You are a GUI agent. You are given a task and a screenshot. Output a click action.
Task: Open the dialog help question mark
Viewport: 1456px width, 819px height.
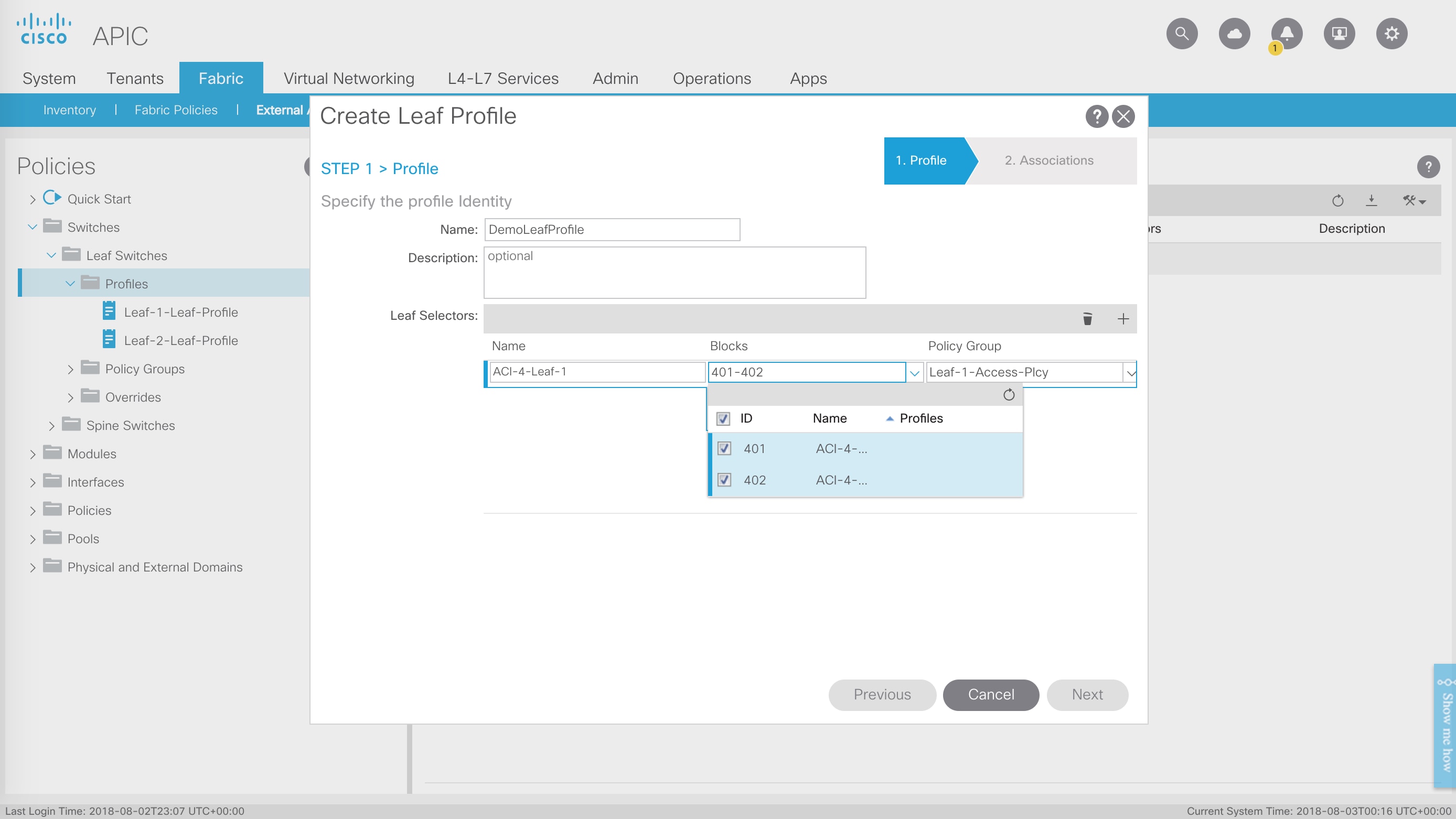tap(1096, 116)
